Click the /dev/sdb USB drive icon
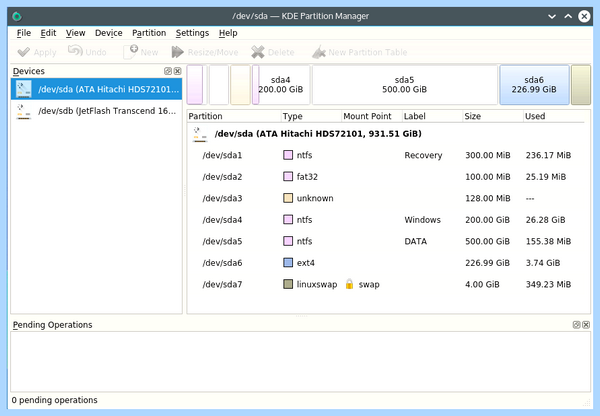600x416 pixels. (24, 111)
